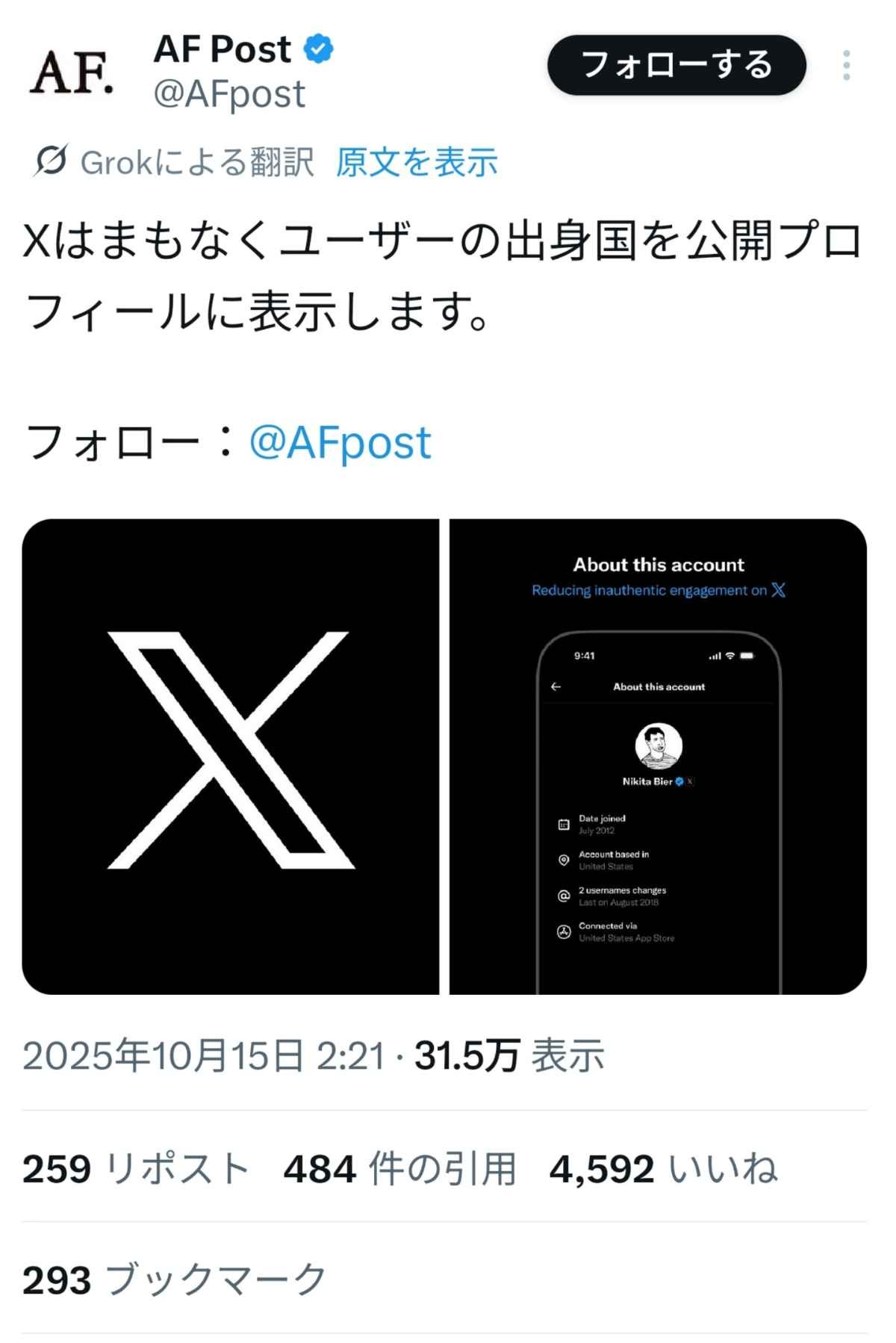Open the About this account screenshot image
The image size is (896, 1343).
pos(658,756)
